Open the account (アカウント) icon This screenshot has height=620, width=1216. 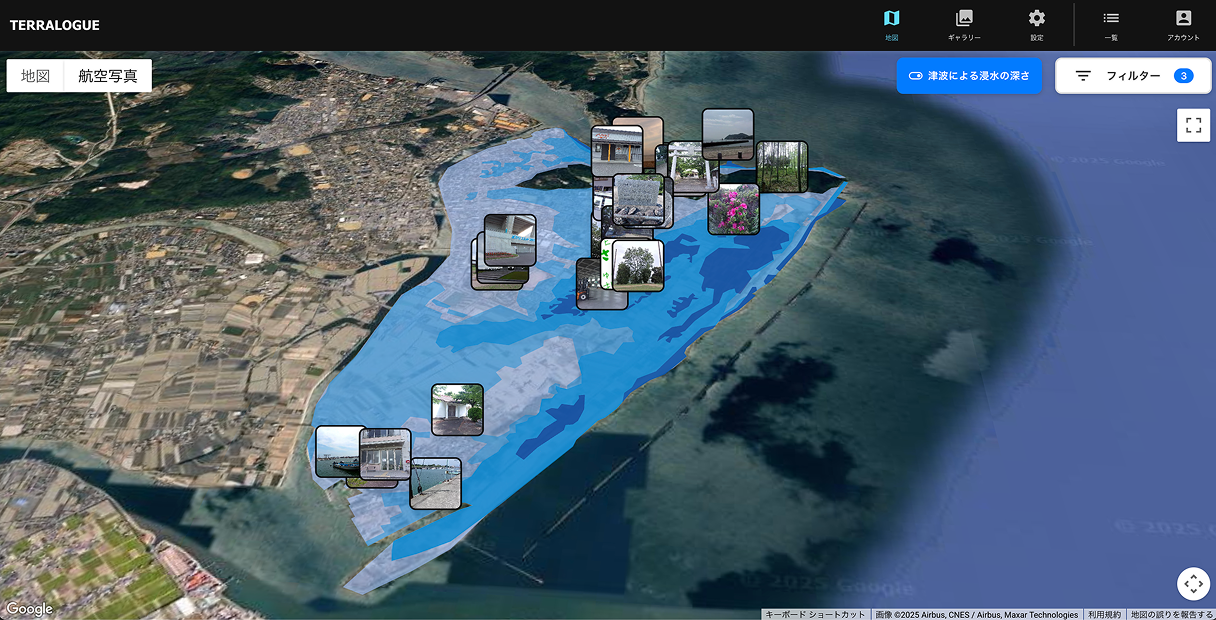(x=1183, y=25)
